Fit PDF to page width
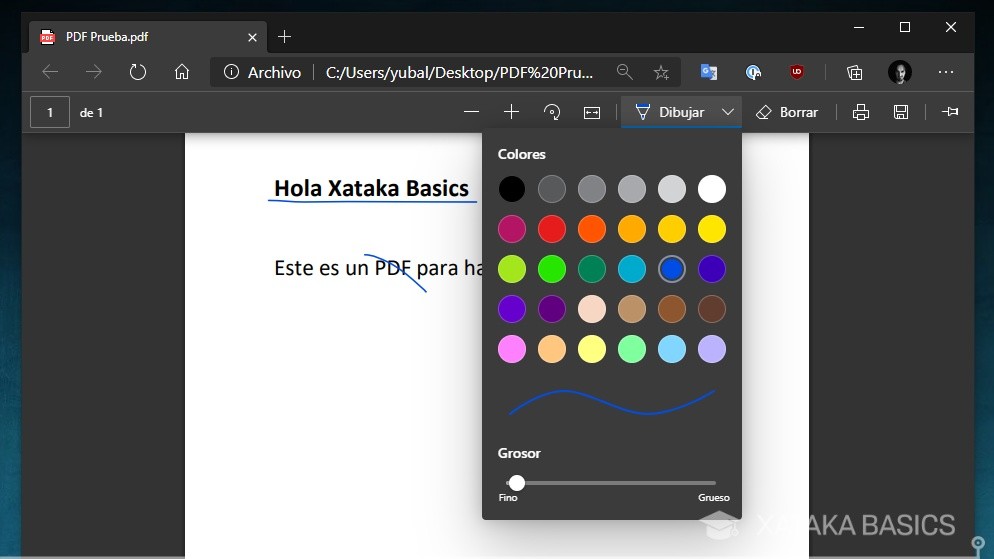The height and width of the screenshot is (559, 994). point(592,112)
